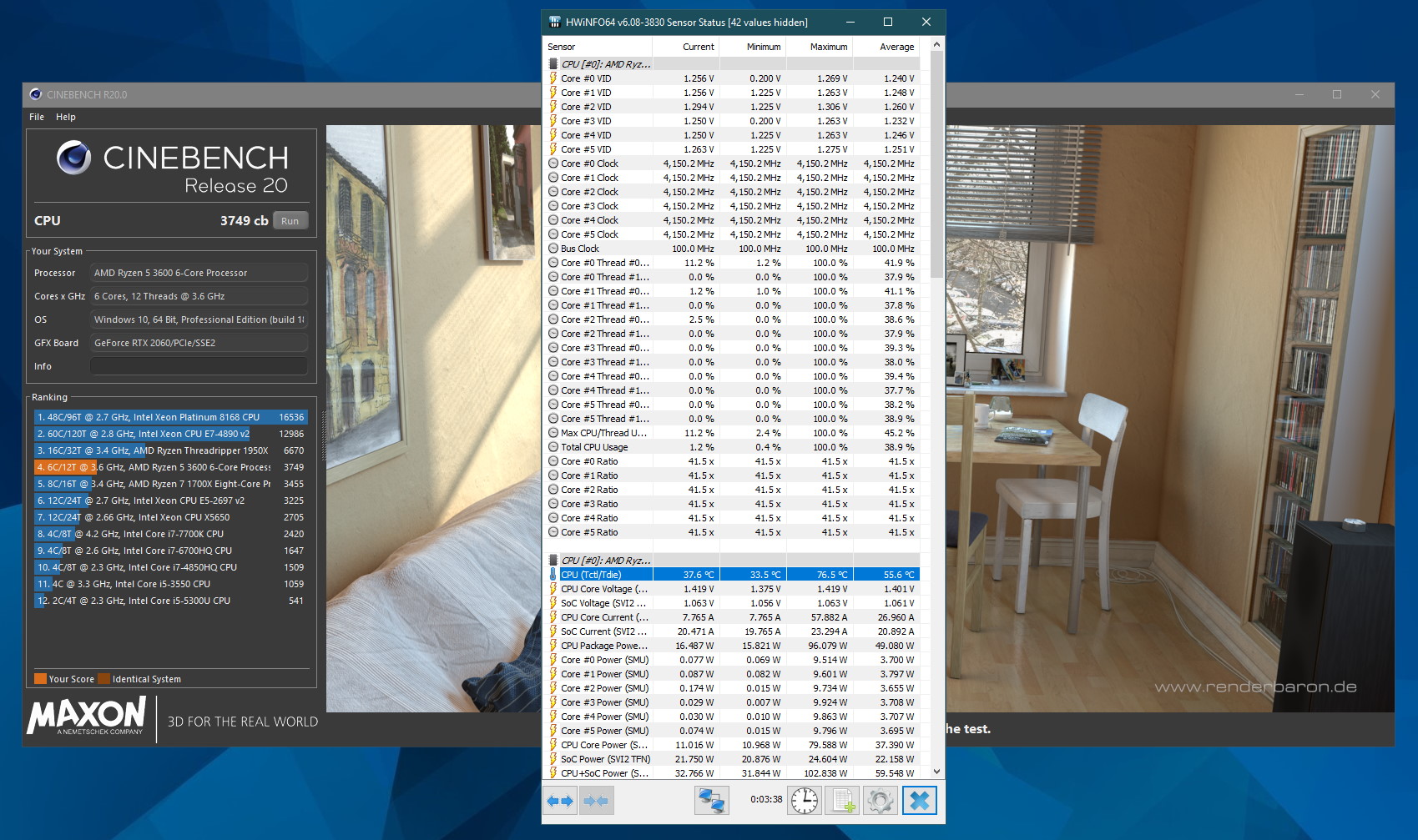This screenshot has width=1418, height=840.
Task: Select the Core #5 Clock row
Action: pos(732,234)
